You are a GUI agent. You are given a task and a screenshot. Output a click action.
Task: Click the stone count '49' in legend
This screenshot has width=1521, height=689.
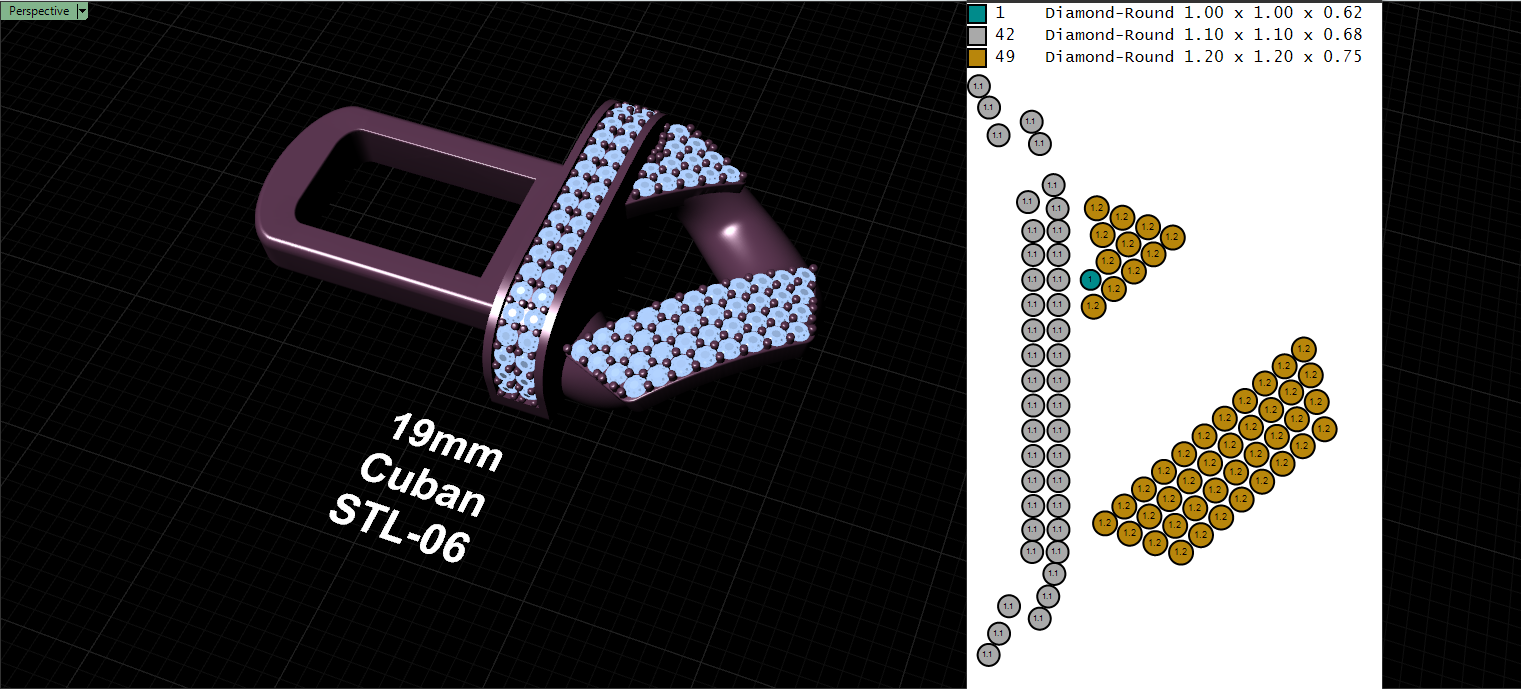1005,57
